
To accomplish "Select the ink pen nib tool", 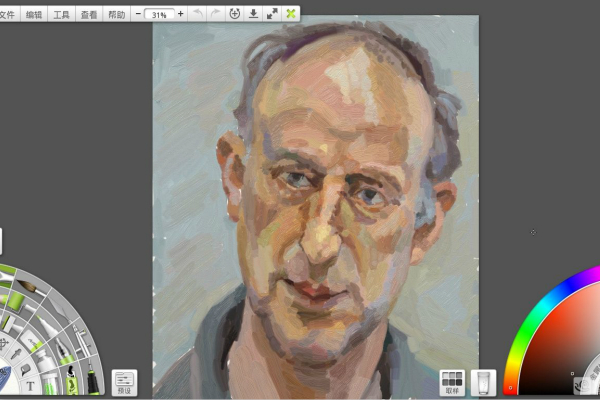I will (x=63, y=352).
